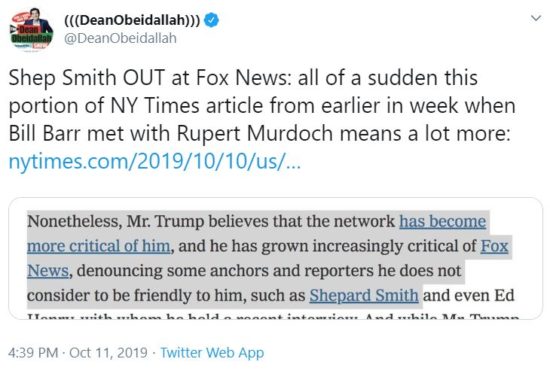Screen dimensions: 550x371
Task: Click the Oct 11, 2019 date
Action: (x=108, y=352)
